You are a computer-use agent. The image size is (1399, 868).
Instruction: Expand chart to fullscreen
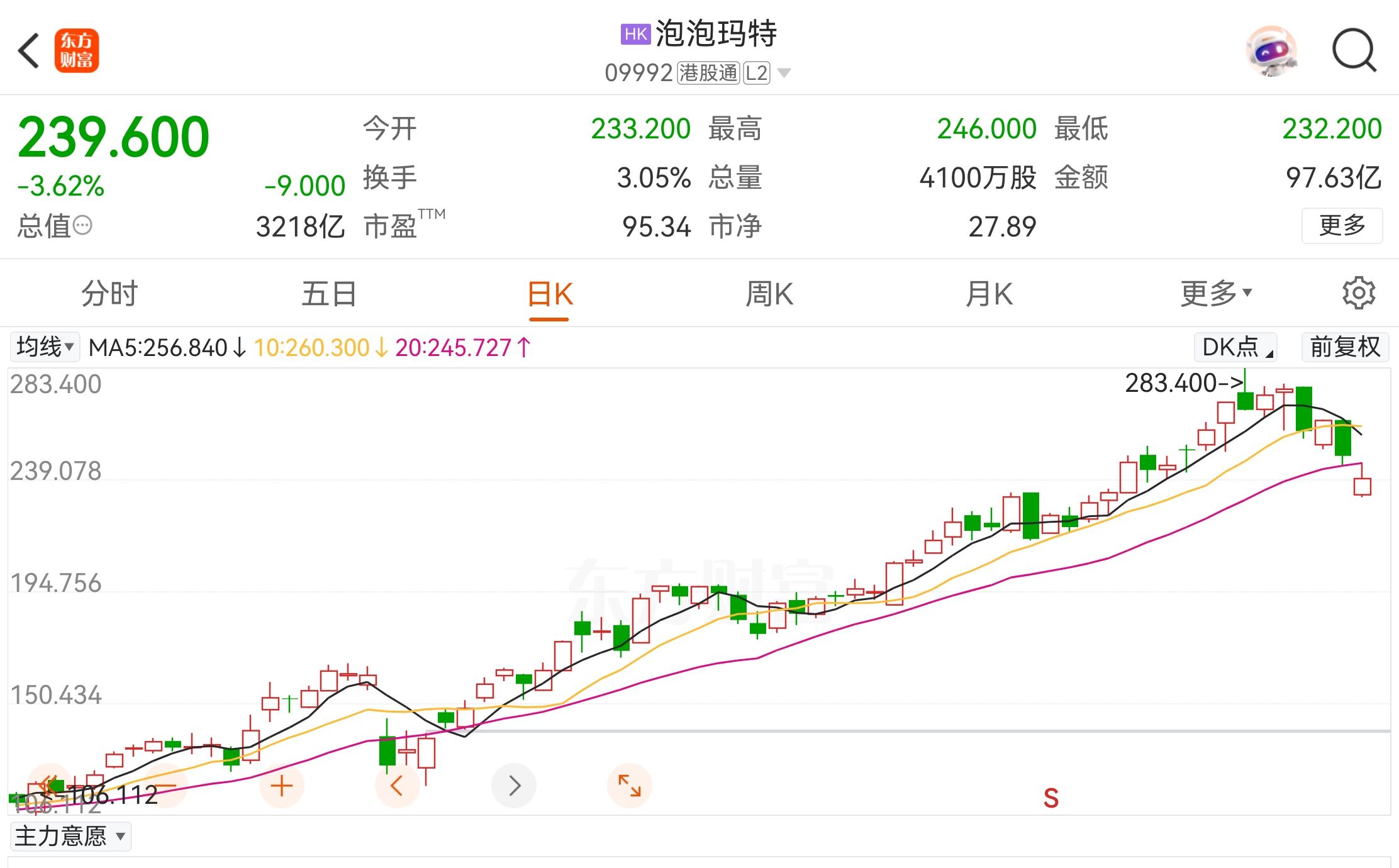tap(630, 786)
